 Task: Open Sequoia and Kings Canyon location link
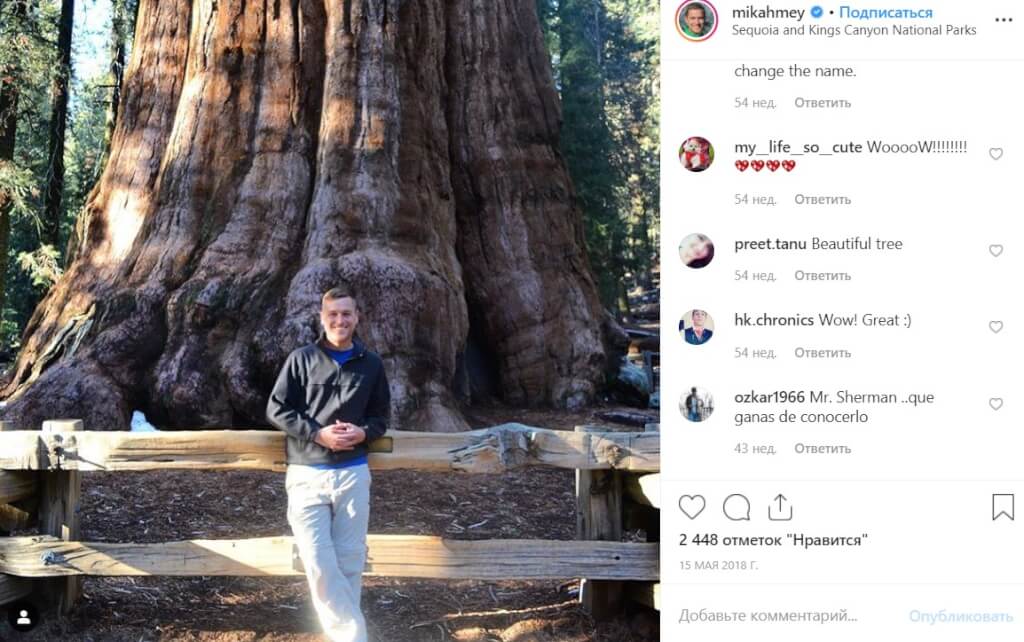pyautogui.click(x=853, y=30)
